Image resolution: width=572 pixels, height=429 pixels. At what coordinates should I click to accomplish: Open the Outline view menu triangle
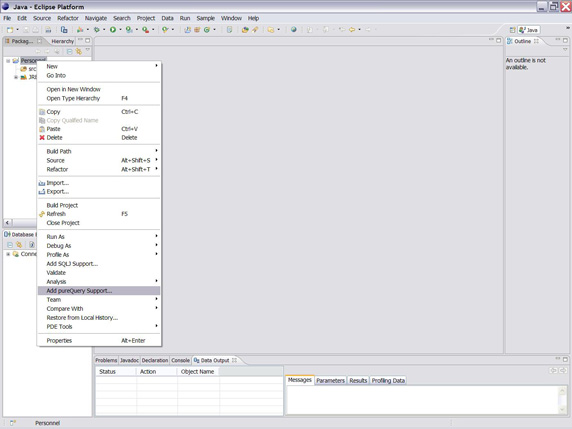click(x=565, y=50)
